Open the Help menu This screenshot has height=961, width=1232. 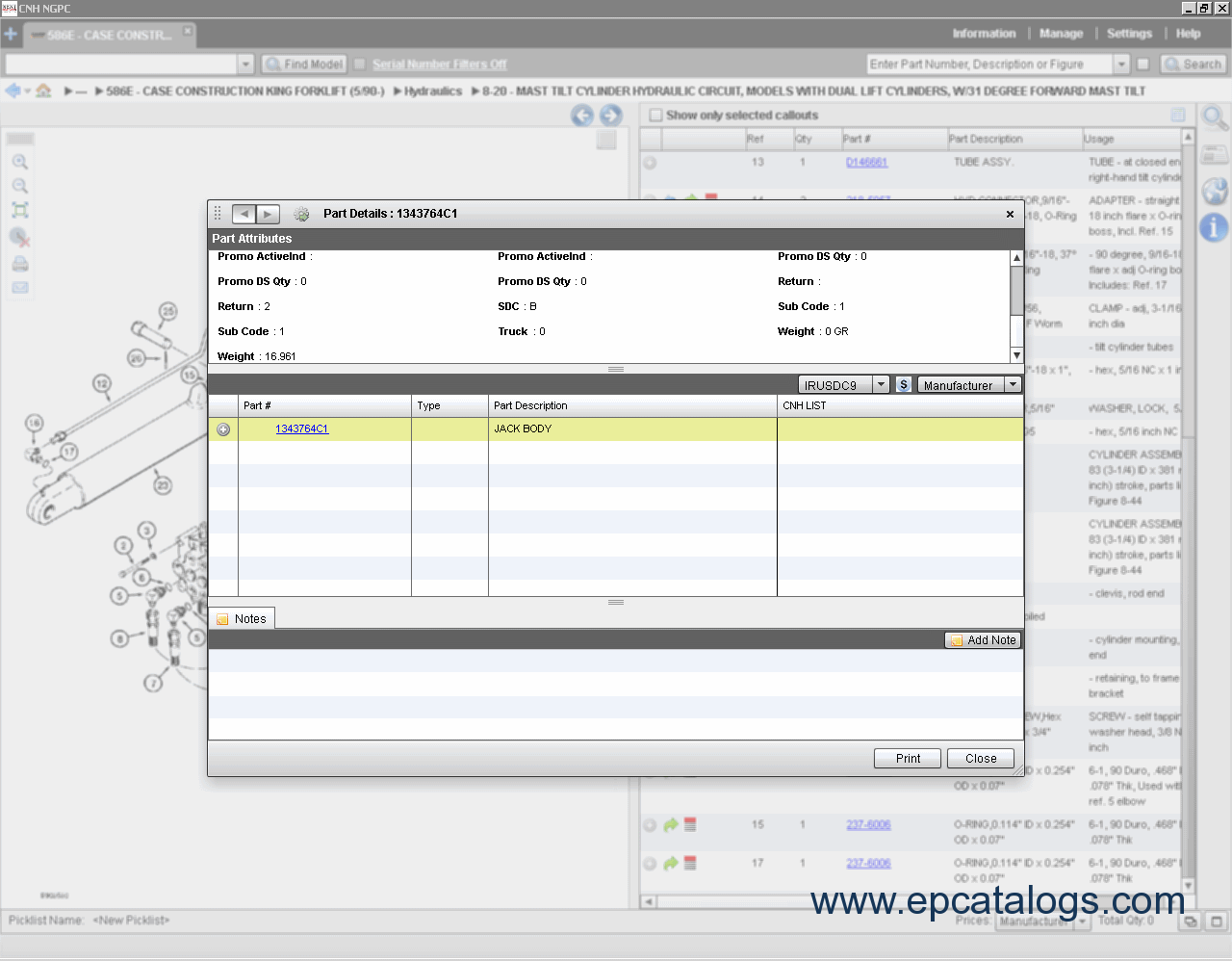1188,33
